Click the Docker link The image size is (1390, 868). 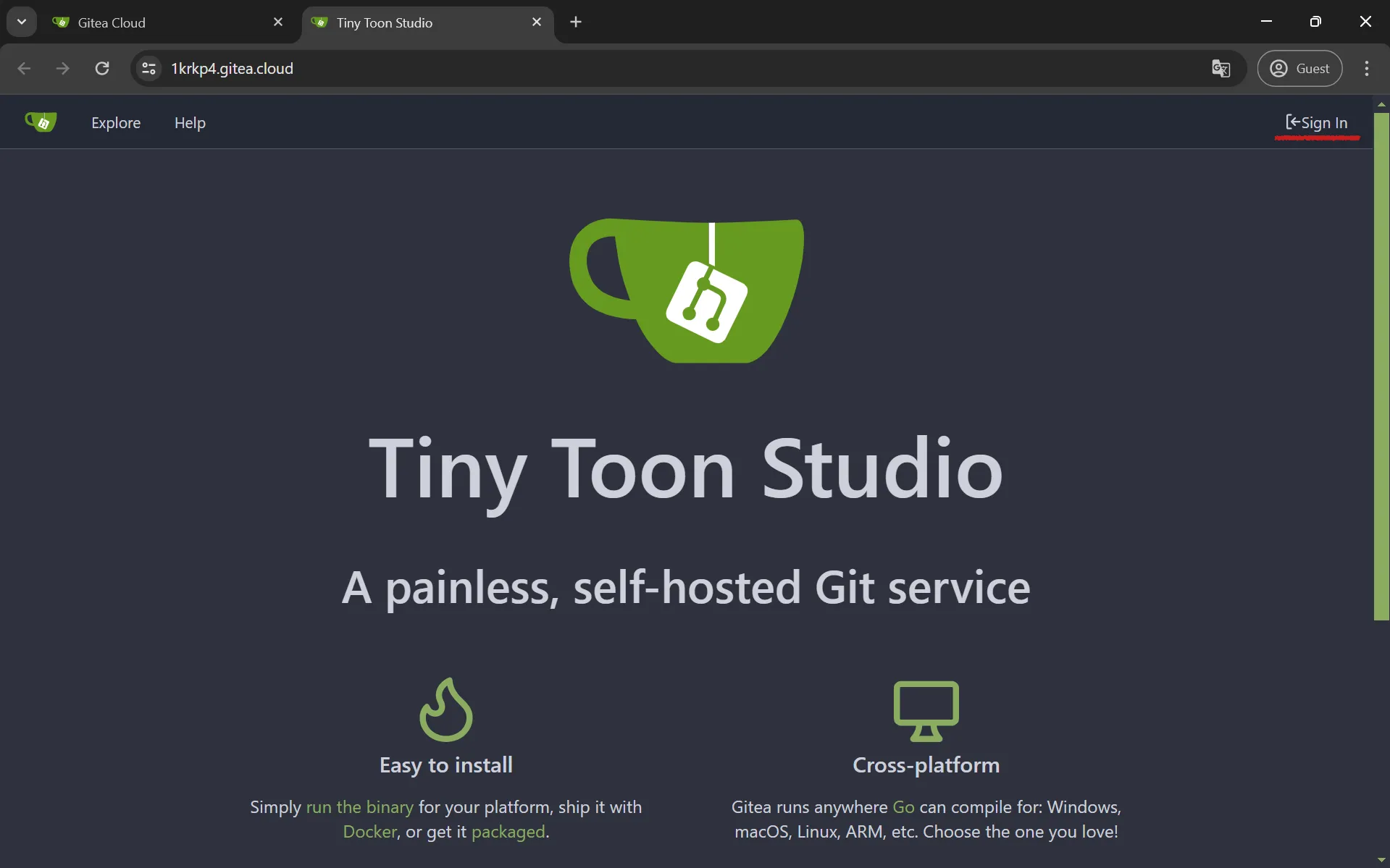tap(369, 831)
